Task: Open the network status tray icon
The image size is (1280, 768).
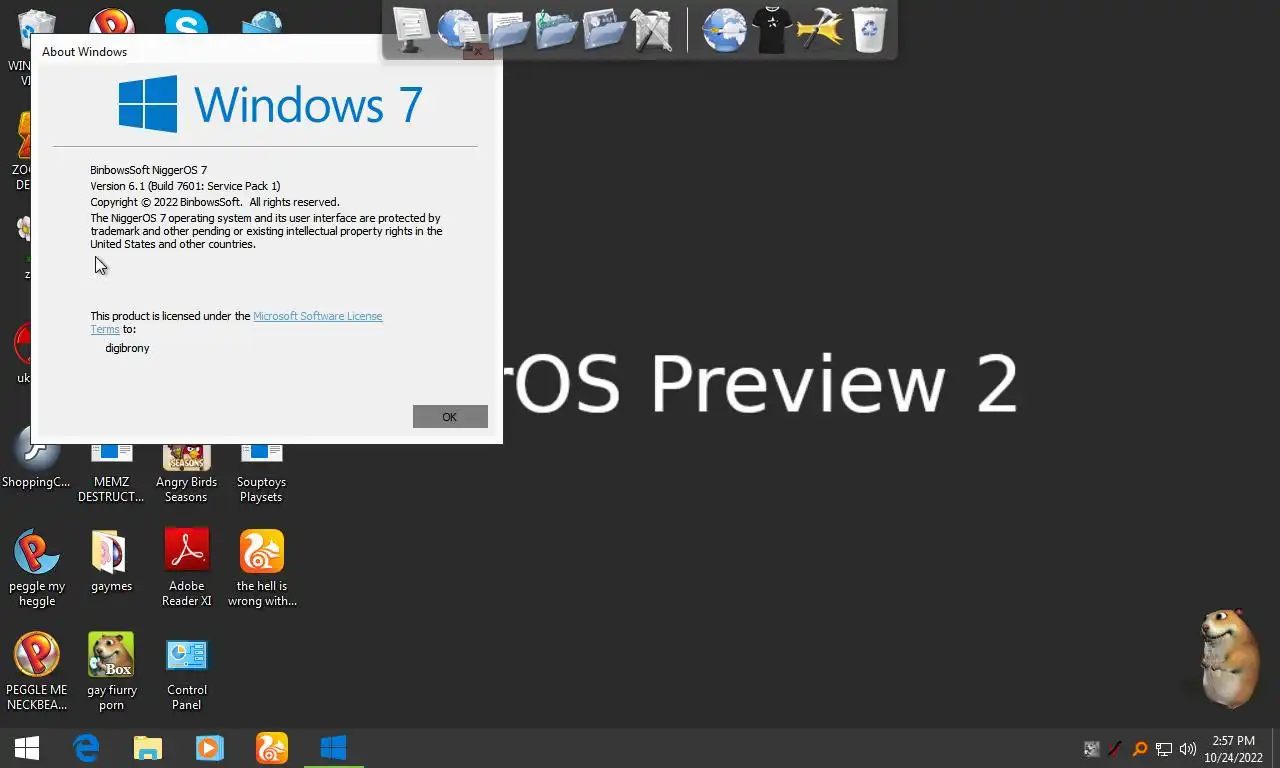Action: click(1164, 748)
